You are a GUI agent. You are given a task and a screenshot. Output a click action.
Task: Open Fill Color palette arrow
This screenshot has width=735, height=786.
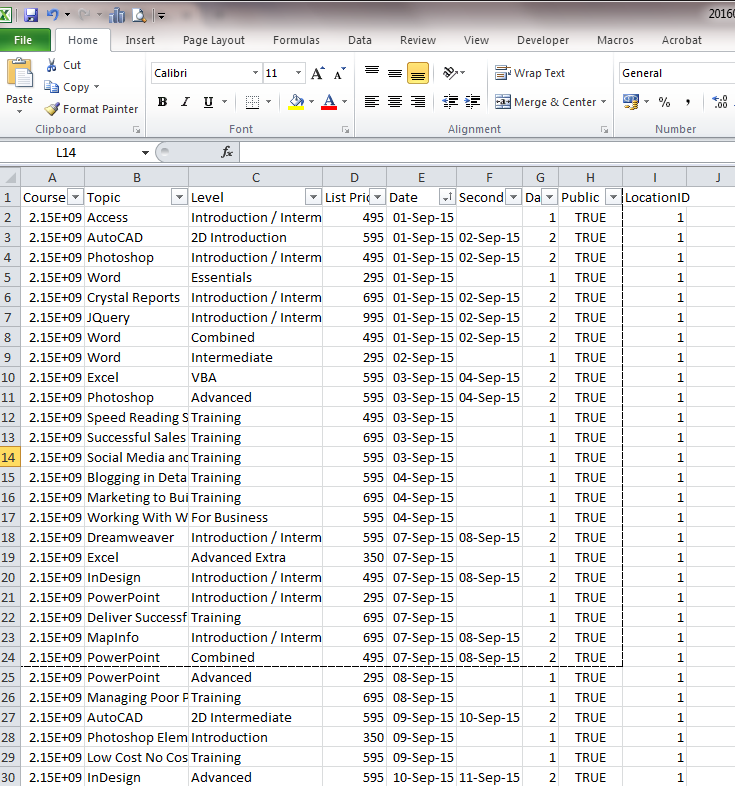(x=311, y=102)
